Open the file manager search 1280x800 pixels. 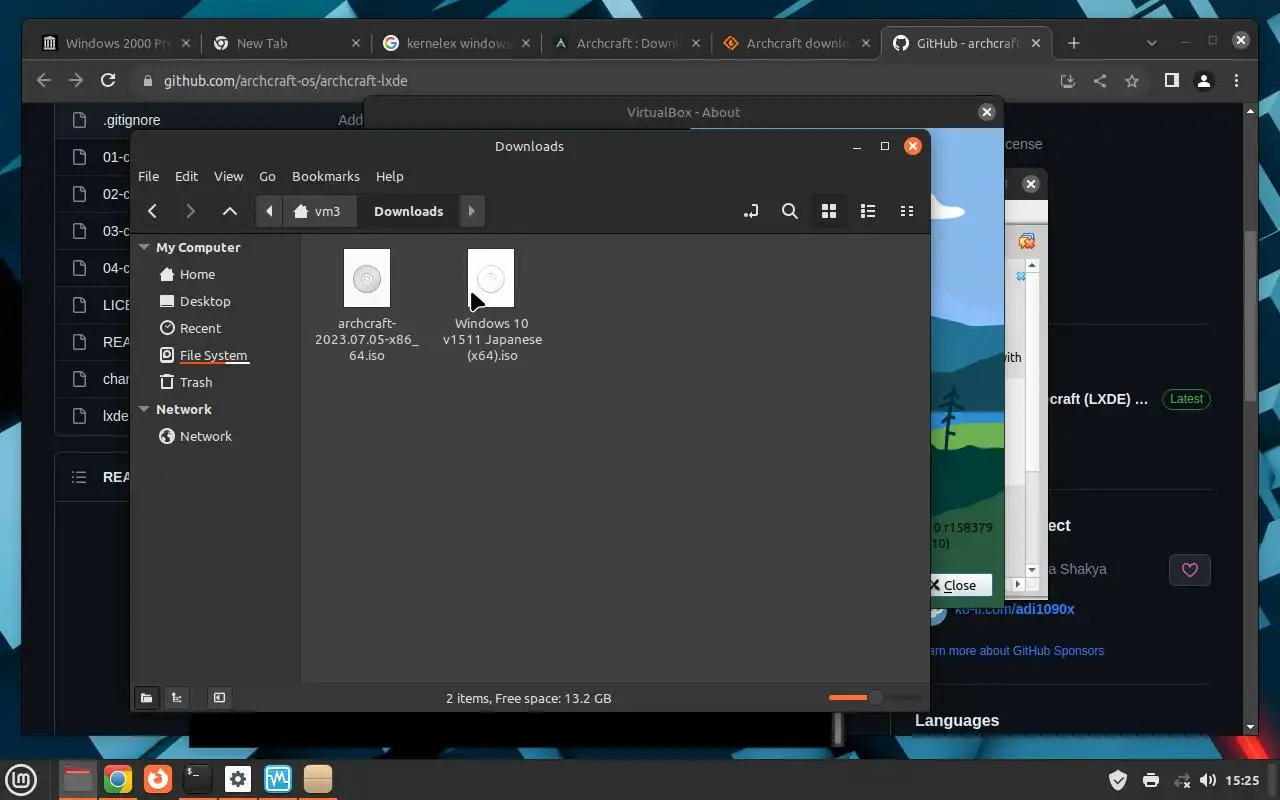(790, 211)
